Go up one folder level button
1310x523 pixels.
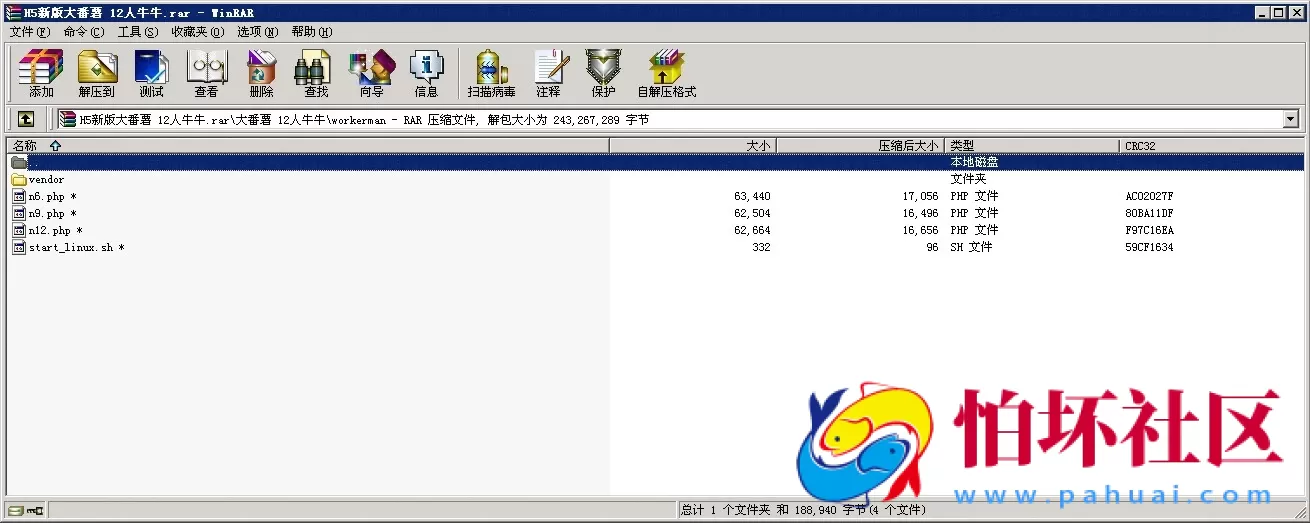[x=26, y=119]
